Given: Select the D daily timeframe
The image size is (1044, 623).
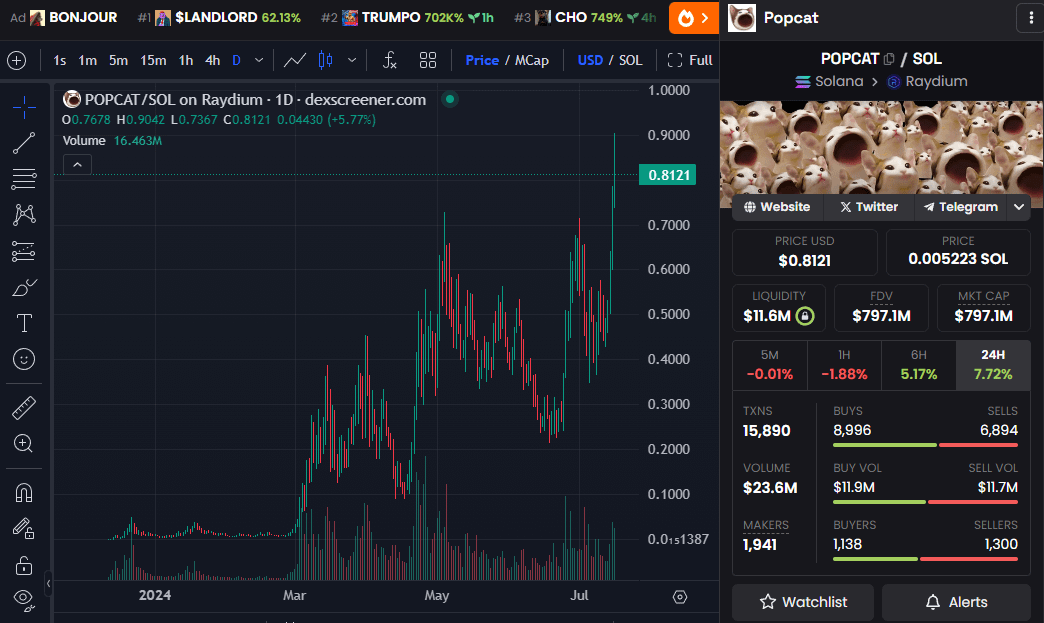Looking at the screenshot, I should coord(236,61).
